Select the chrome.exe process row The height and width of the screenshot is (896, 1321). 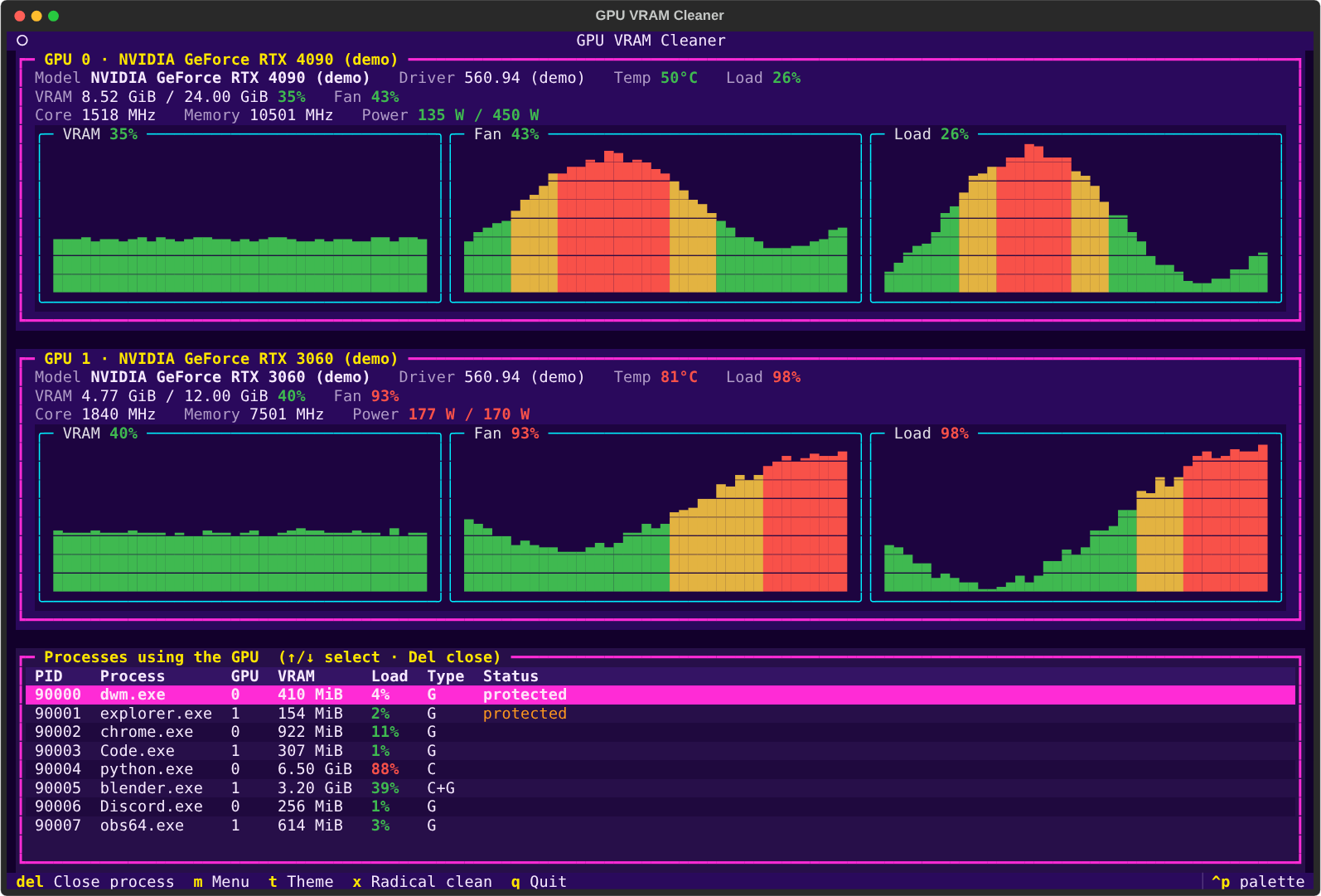[x=660, y=732]
